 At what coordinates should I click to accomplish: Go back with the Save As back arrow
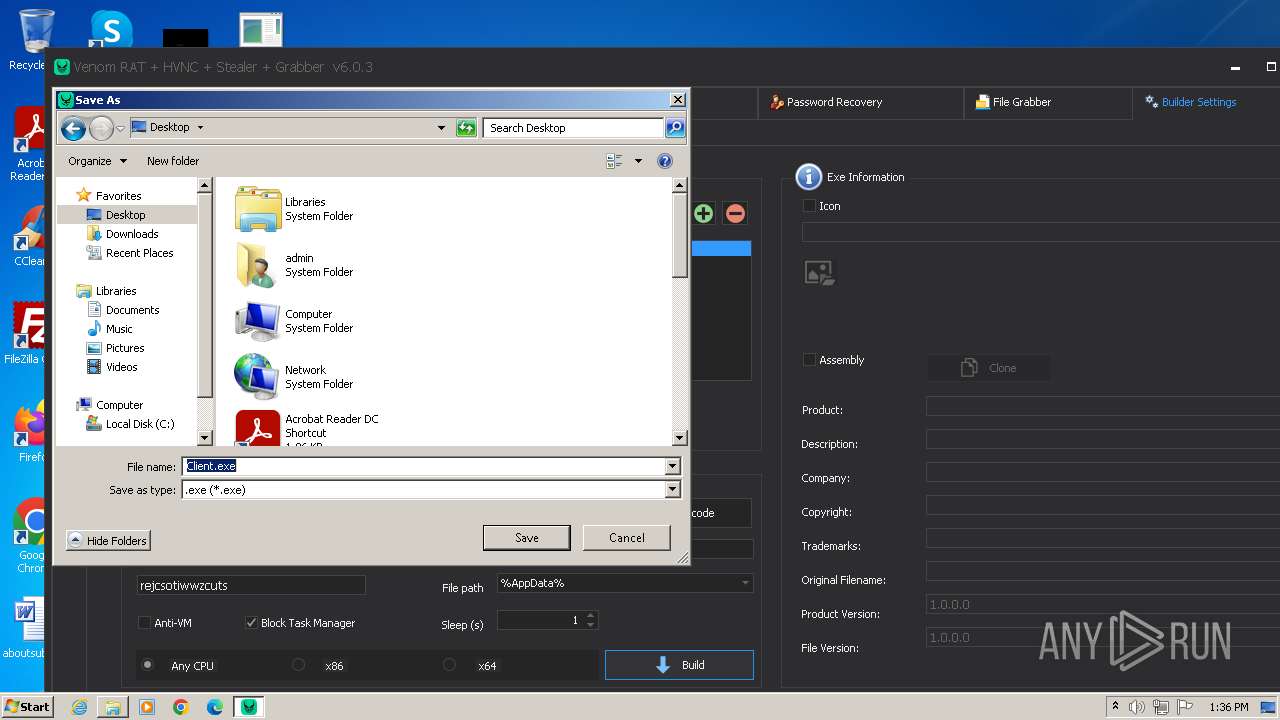73,128
